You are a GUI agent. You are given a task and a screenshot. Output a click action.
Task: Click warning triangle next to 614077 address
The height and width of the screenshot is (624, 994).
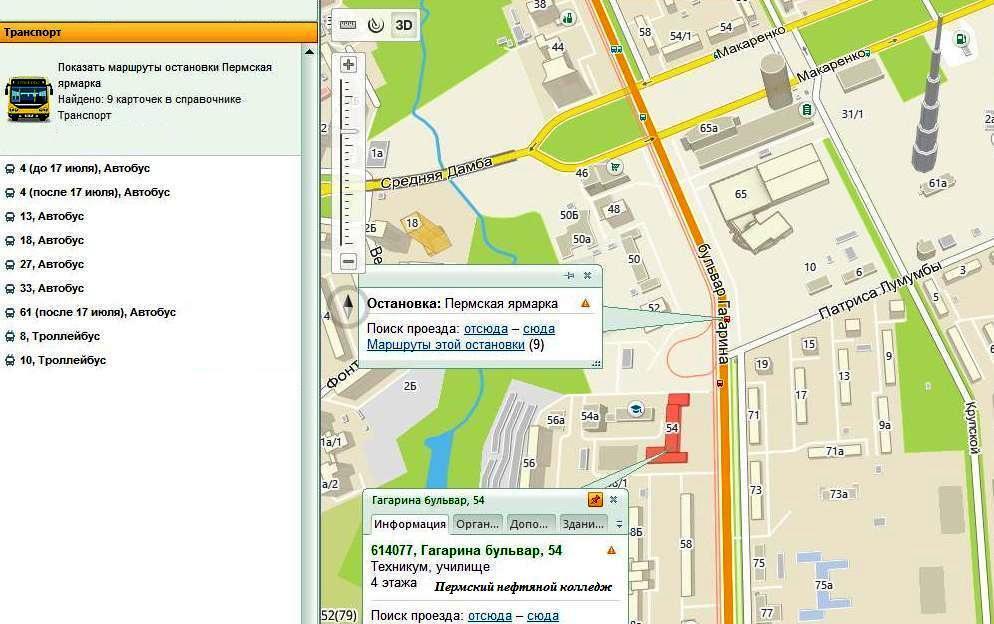tap(611, 550)
